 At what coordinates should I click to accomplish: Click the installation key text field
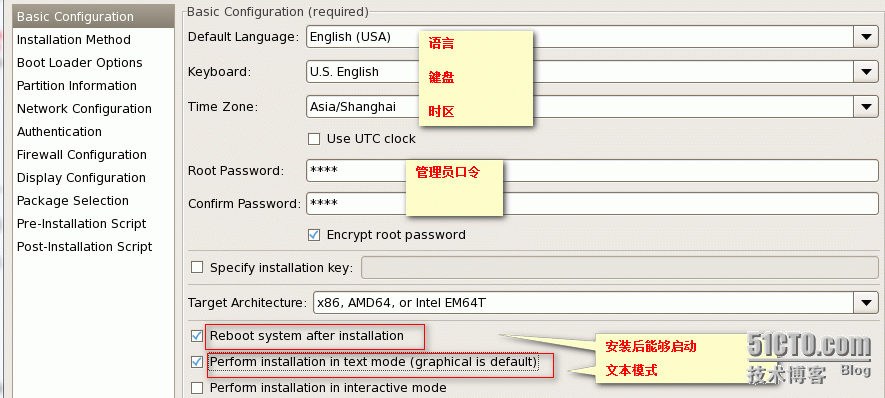620,268
